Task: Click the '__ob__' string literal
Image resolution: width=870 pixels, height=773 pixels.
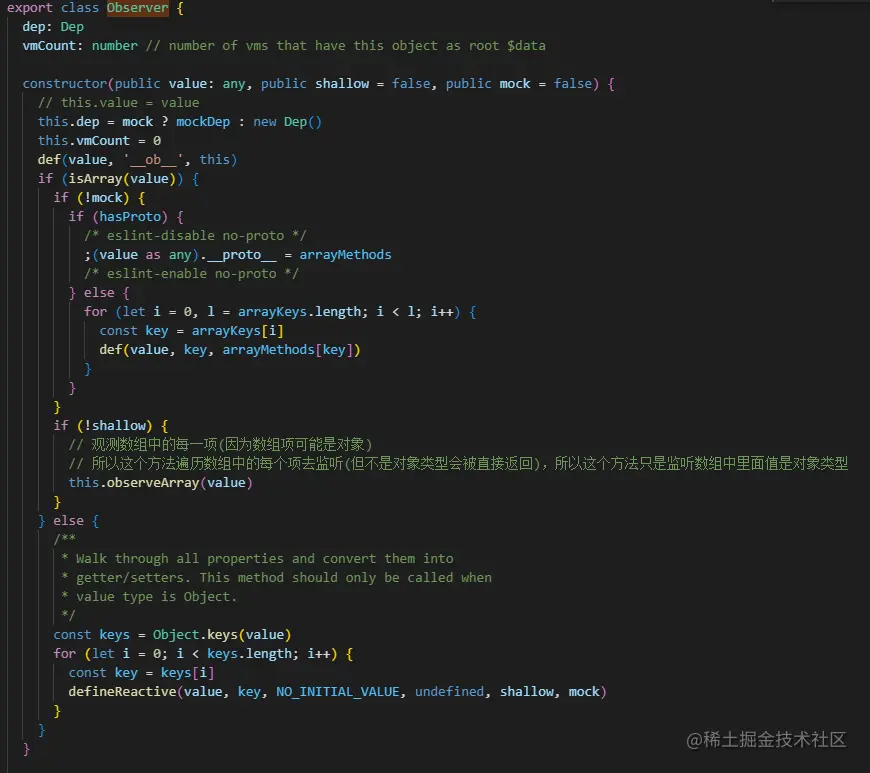Action: (153, 160)
